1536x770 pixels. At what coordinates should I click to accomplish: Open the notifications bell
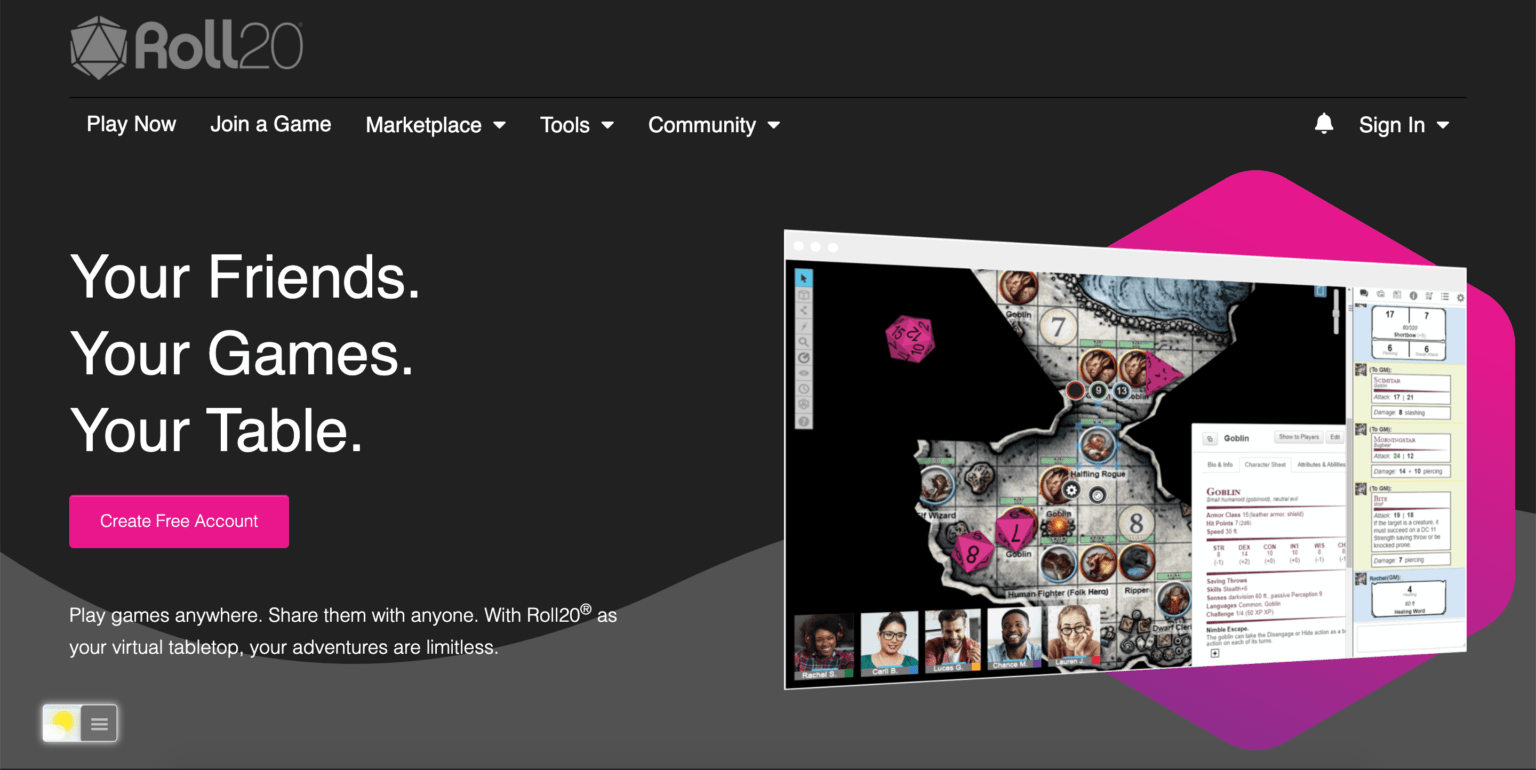(1323, 124)
